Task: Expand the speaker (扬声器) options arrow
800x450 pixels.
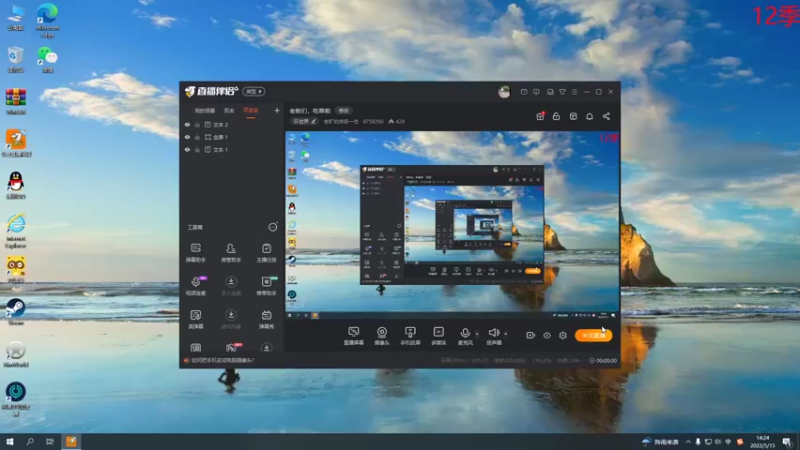Action: pos(506,334)
